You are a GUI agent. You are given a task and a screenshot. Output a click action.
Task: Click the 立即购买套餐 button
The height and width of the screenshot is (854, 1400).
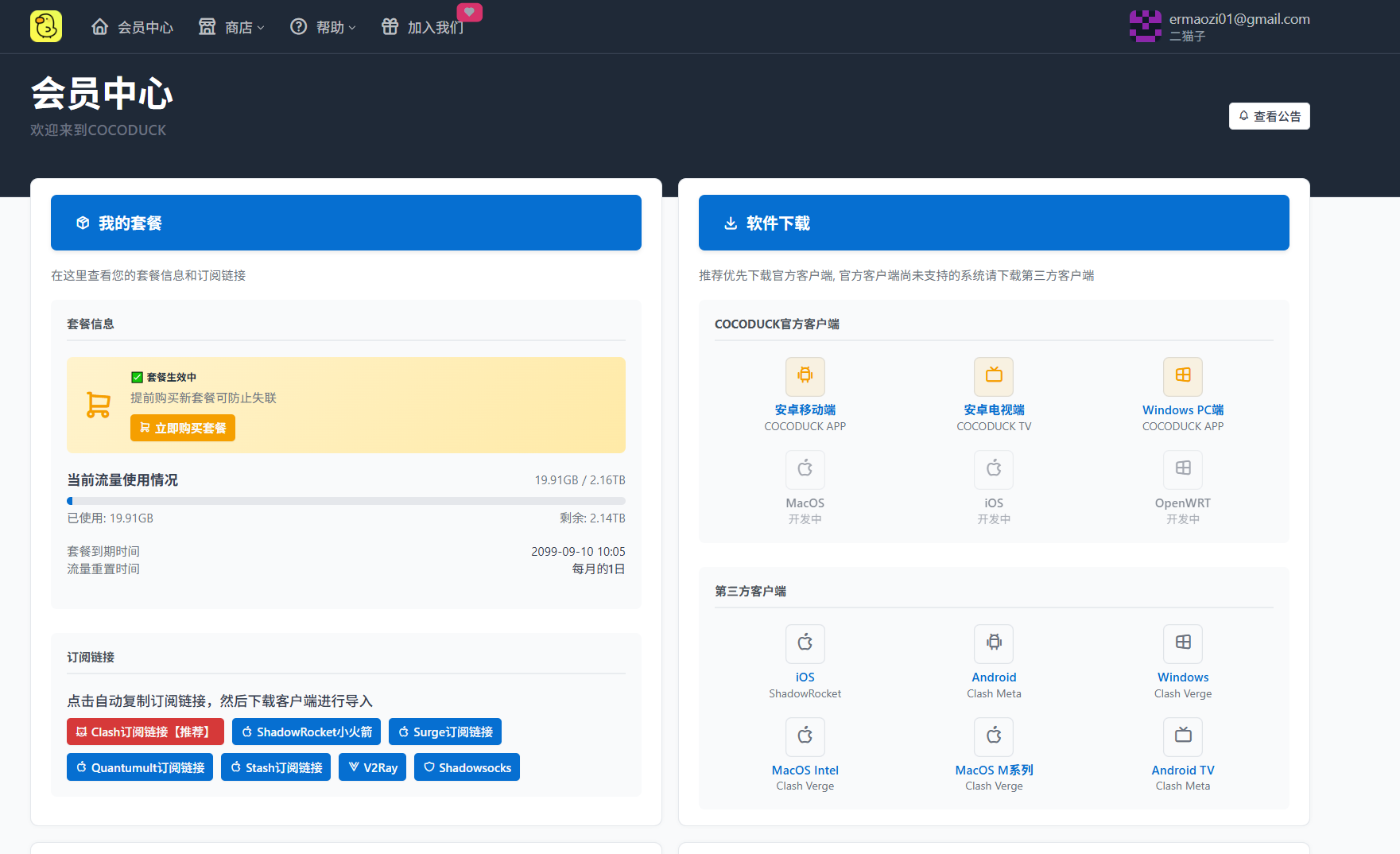(x=183, y=428)
